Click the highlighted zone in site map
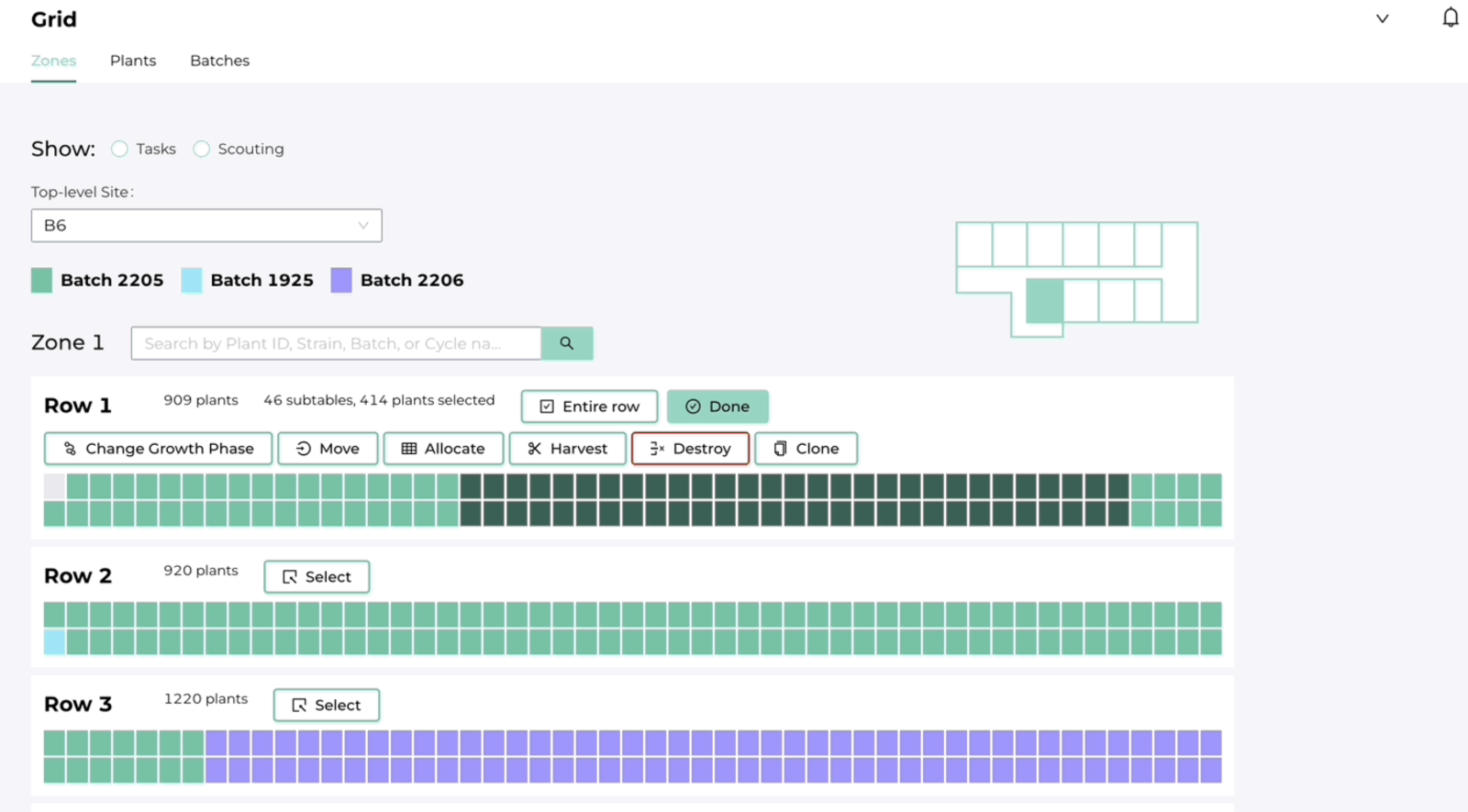The width and height of the screenshot is (1468, 812). point(1044,301)
